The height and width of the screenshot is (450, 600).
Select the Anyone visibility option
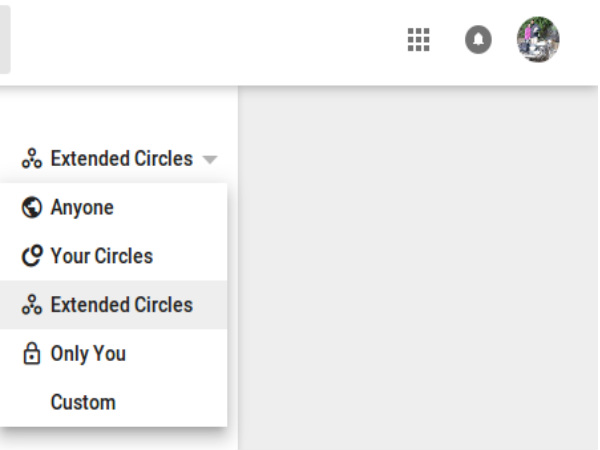[82, 208]
